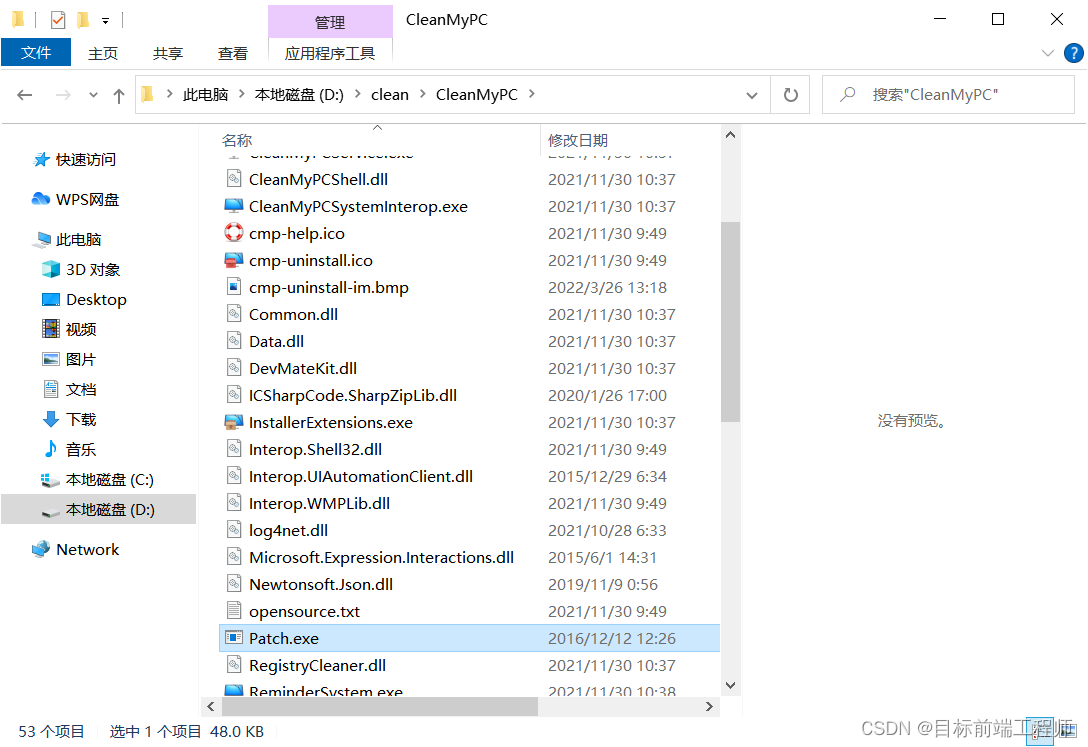Click 此电脑 in the address bar
Screen dimensions: 1088x747
click(x=205, y=95)
